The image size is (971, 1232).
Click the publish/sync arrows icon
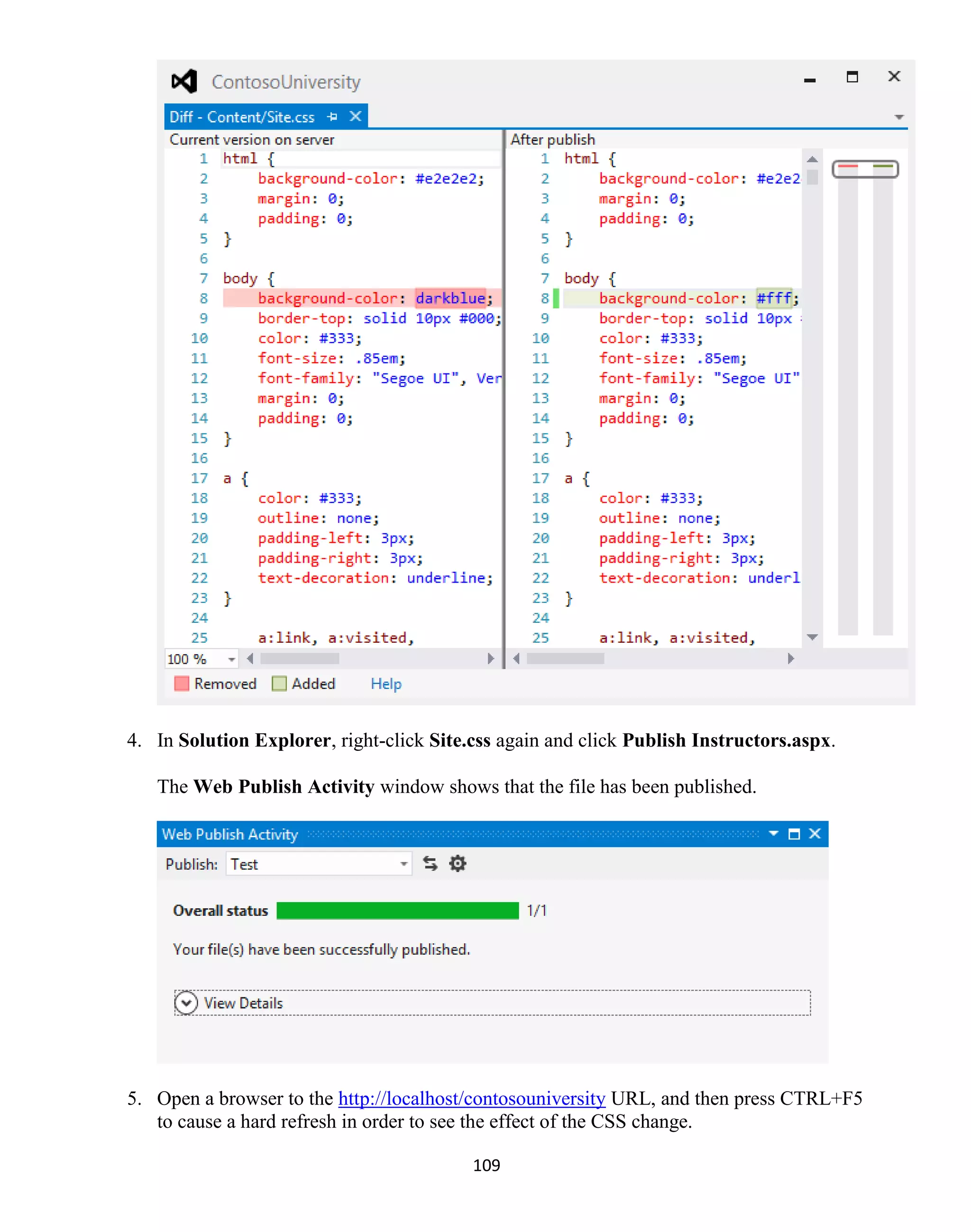tap(431, 864)
